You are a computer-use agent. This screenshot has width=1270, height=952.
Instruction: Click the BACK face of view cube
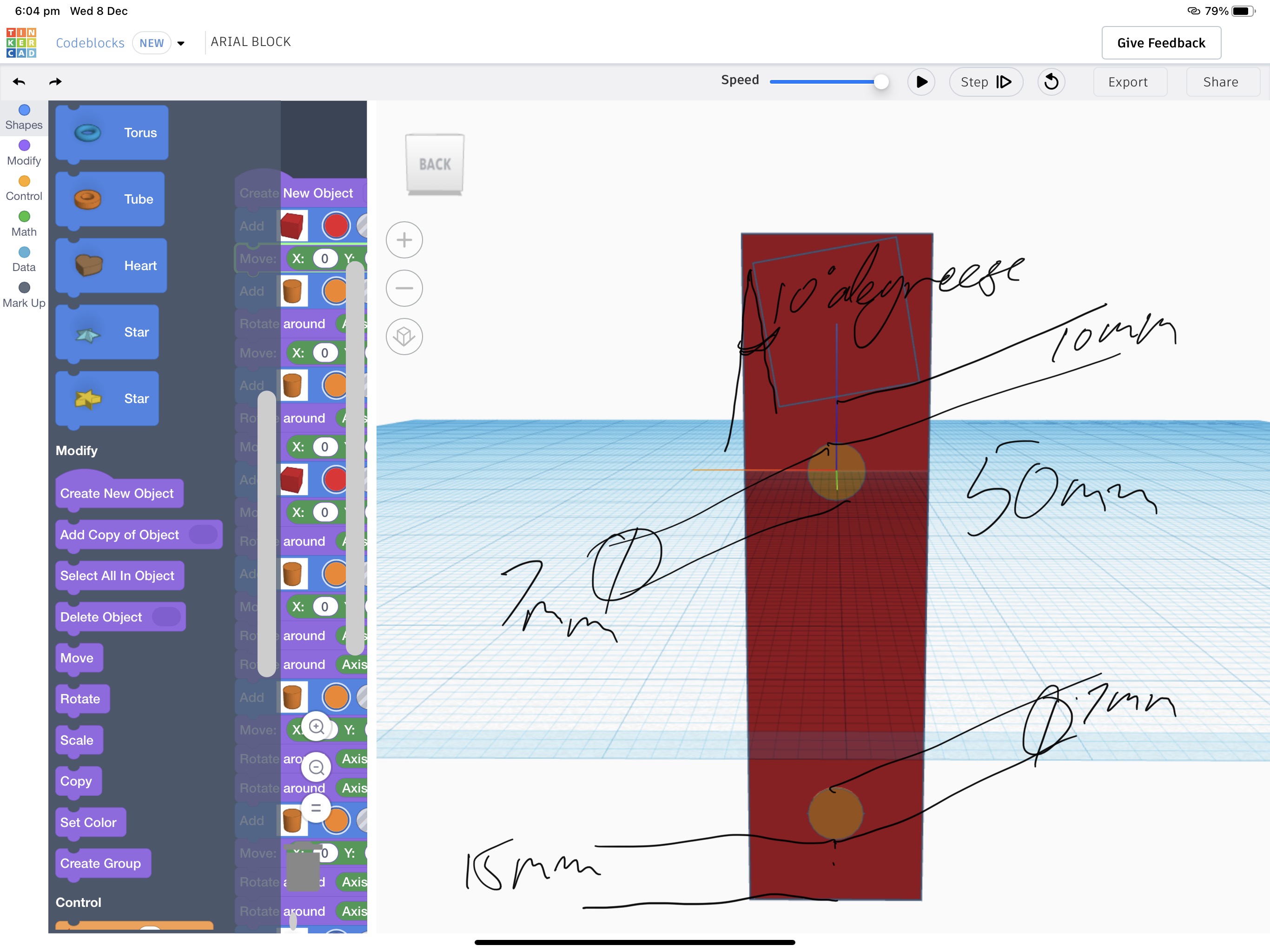pos(435,164)
